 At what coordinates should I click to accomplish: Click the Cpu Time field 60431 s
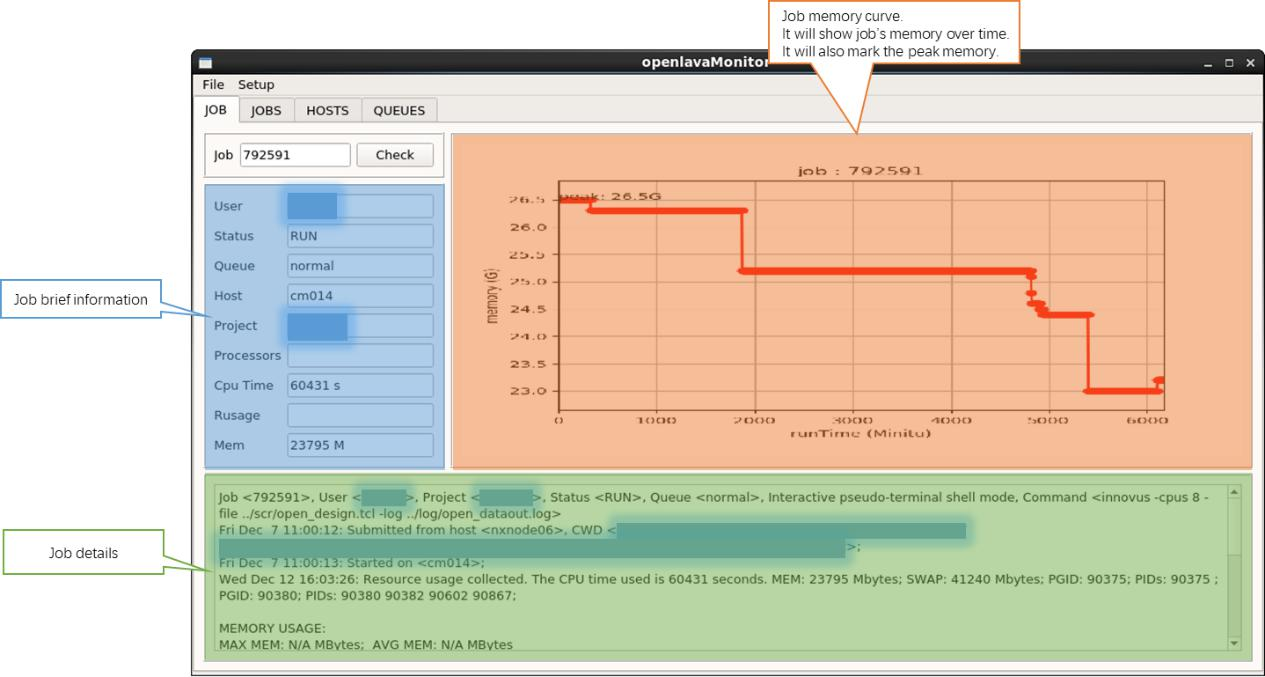click(360, 385)
